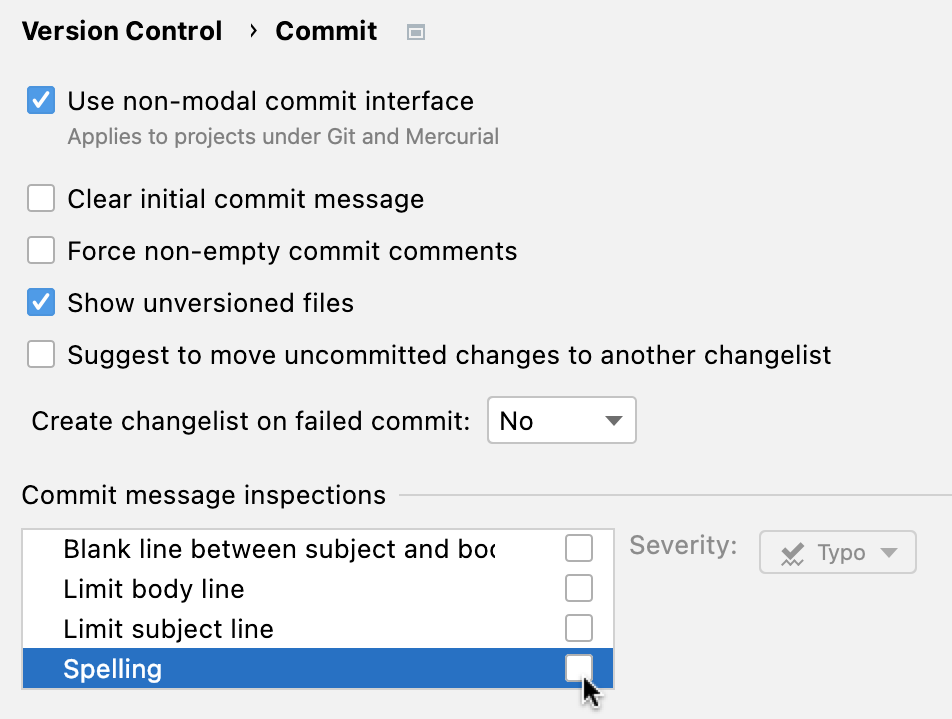Image resolution: width=952 pixels, height=719 pixels.
Task: Enable "Blank line between subject and body" inspection
Action: coord(578,548)
